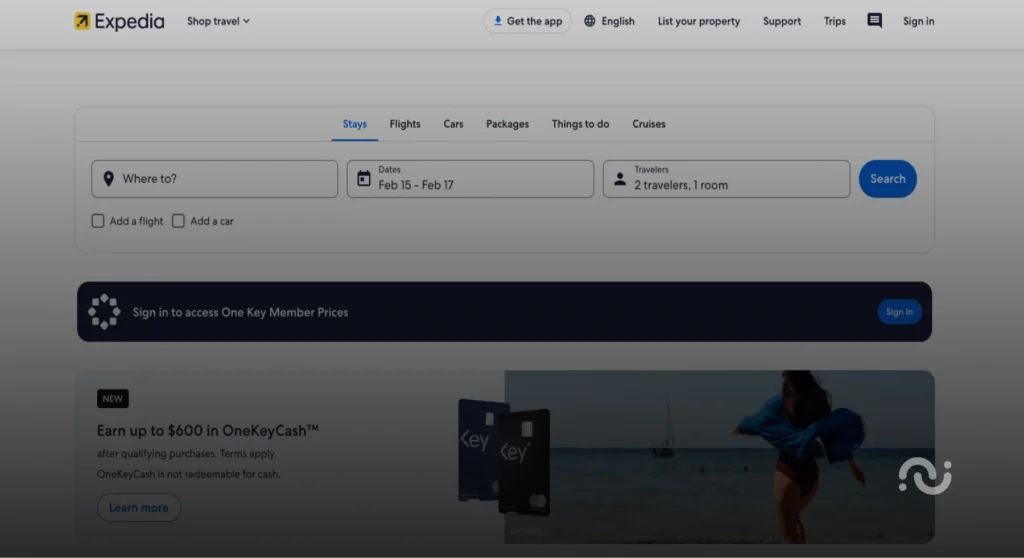Click the download arrow icon on Get the app
Viewport: 1024px width, 558px height.
[x=498, y=21]
